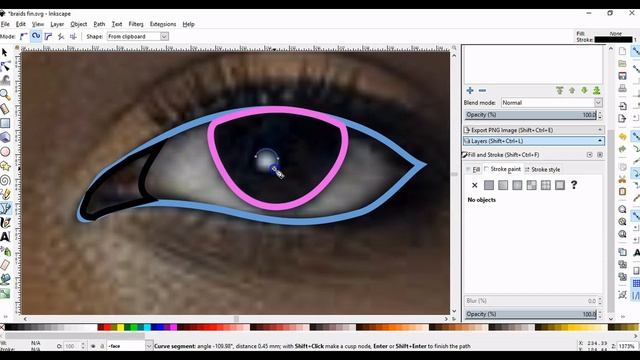Expand Export PNG Image panel
Viewport: 640px width, 360px height.
[533, 130]
